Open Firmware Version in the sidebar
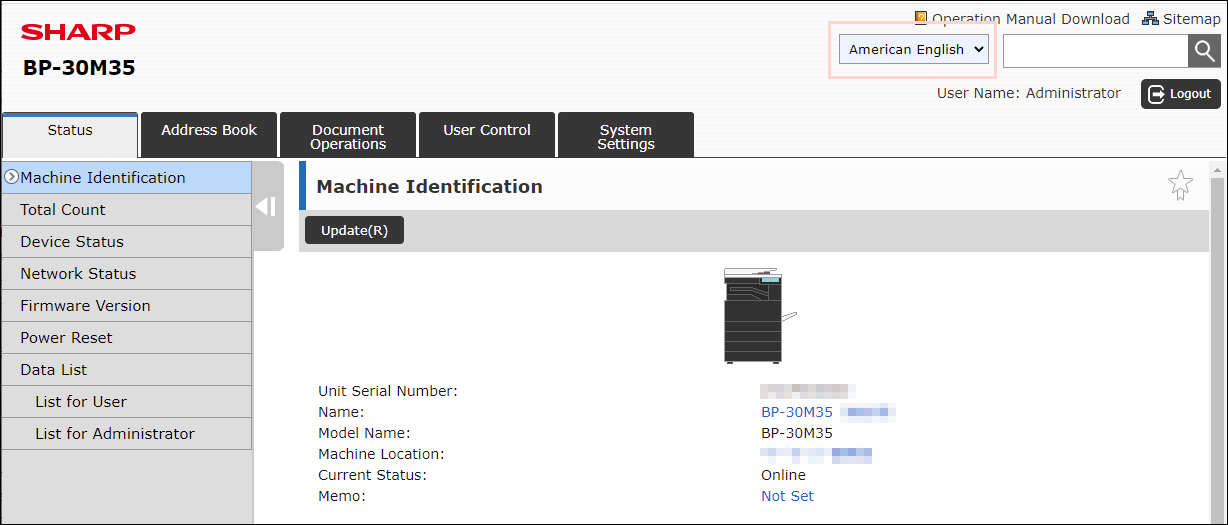The height and width of the screenshot is (525, 1228). 126,306
